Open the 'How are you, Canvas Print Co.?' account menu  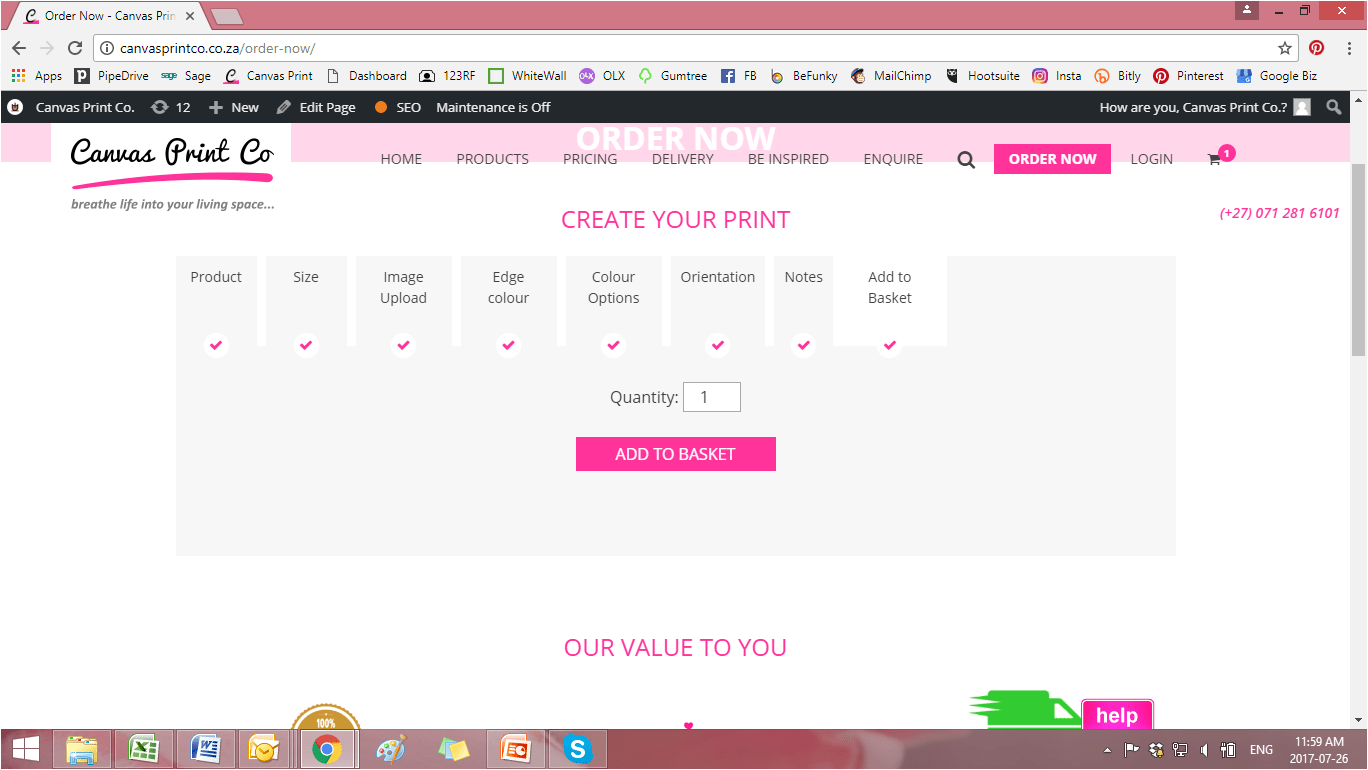(x=1205, y=107)
